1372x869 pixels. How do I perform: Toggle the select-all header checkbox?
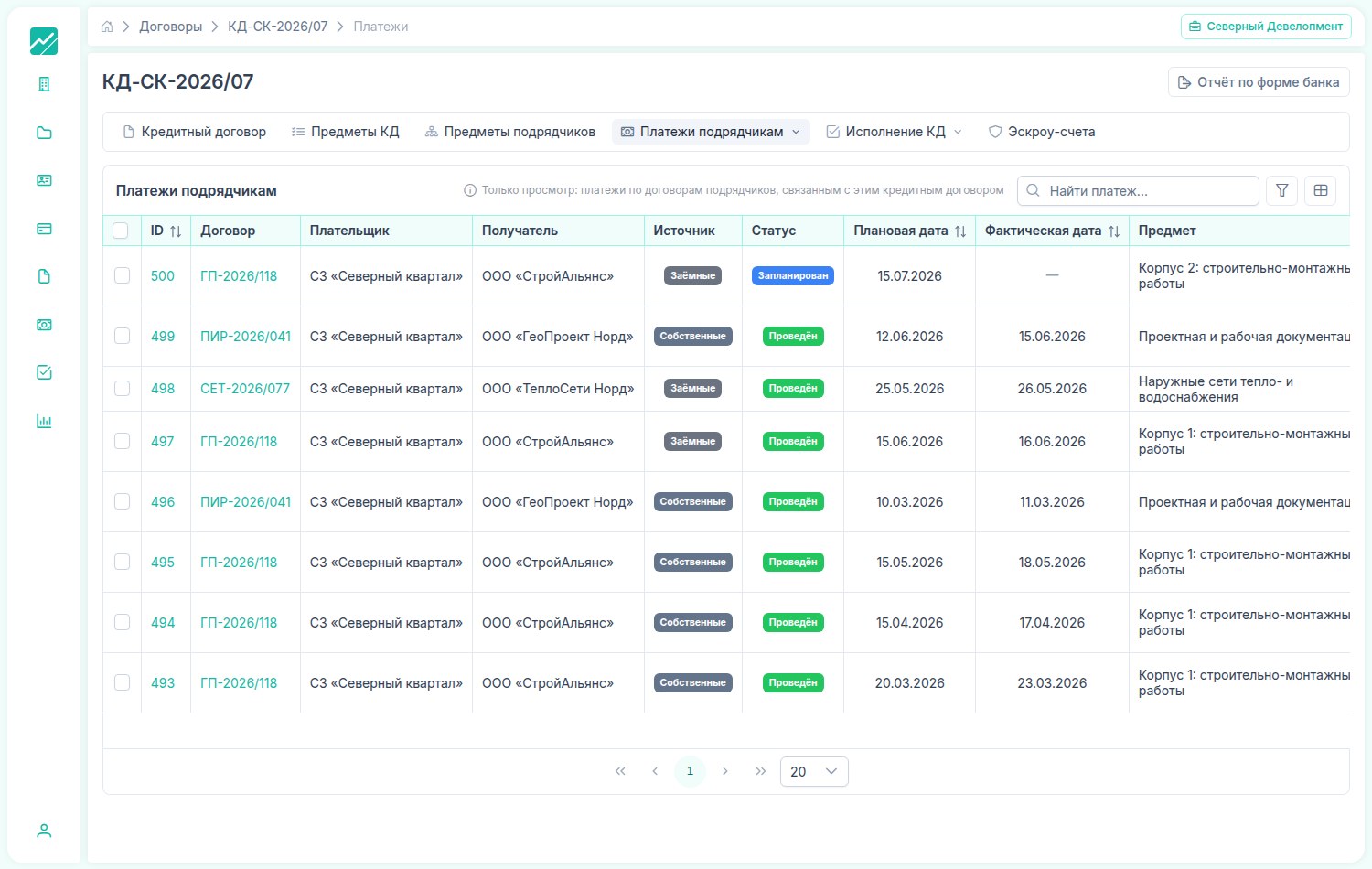[121, 231]
